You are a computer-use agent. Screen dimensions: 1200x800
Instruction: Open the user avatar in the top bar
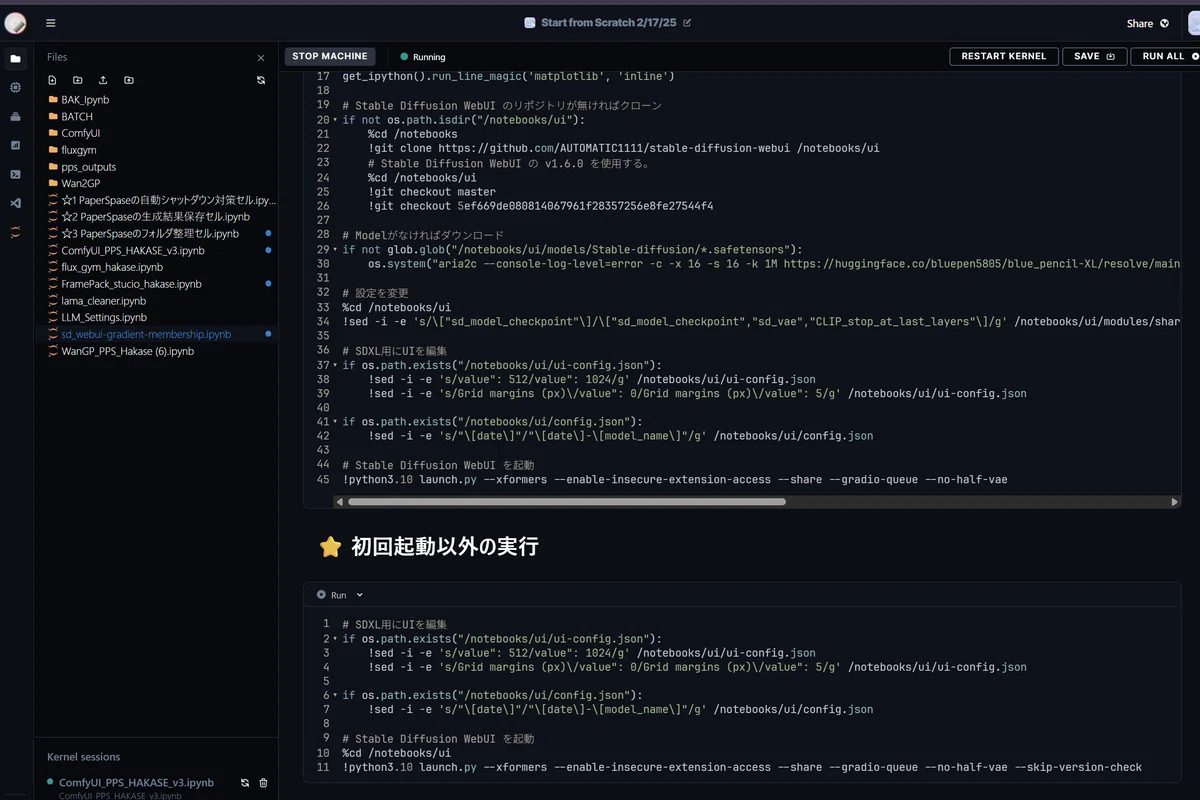(x=1194, y=23)
